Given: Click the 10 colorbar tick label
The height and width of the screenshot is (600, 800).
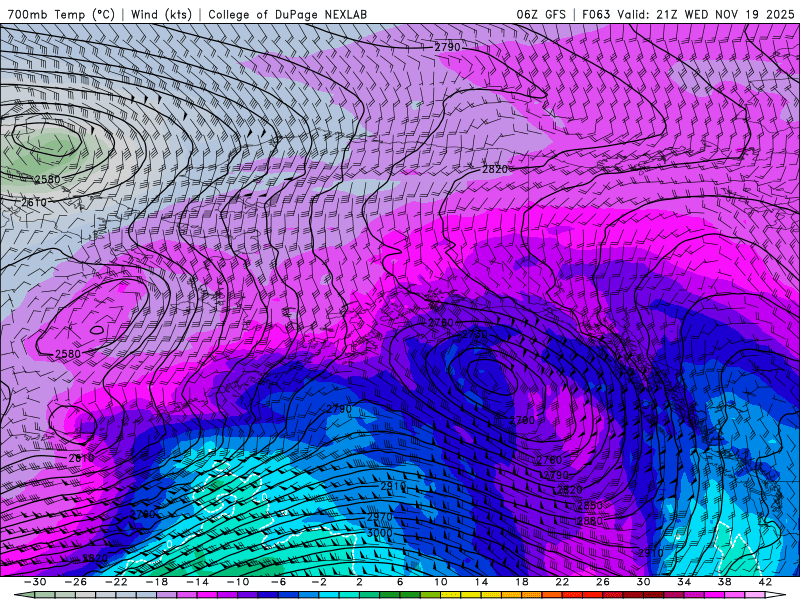Looking at the screenshot, I should point(440,582).
